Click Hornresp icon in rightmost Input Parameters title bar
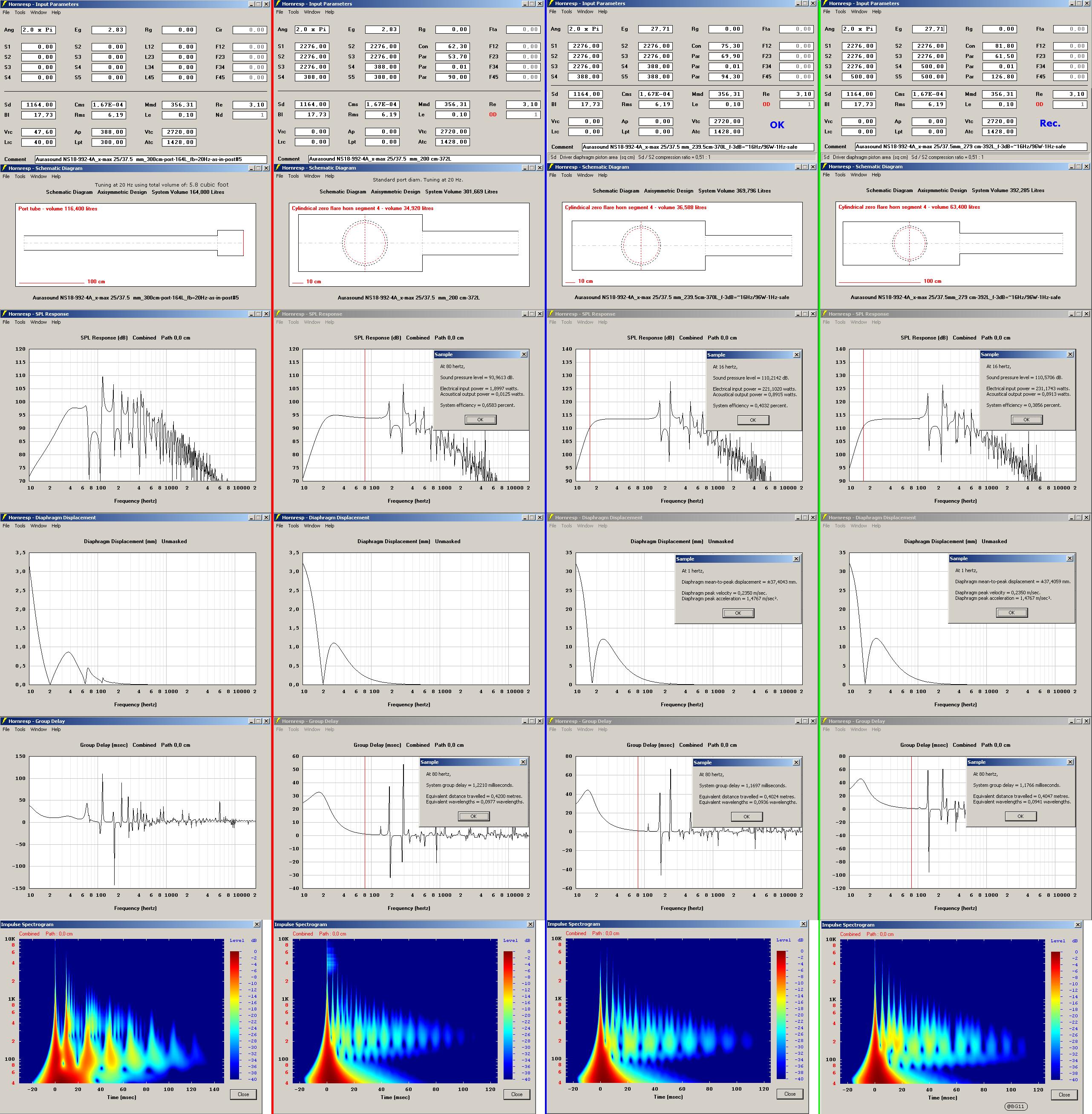 [x=825, y=3]
